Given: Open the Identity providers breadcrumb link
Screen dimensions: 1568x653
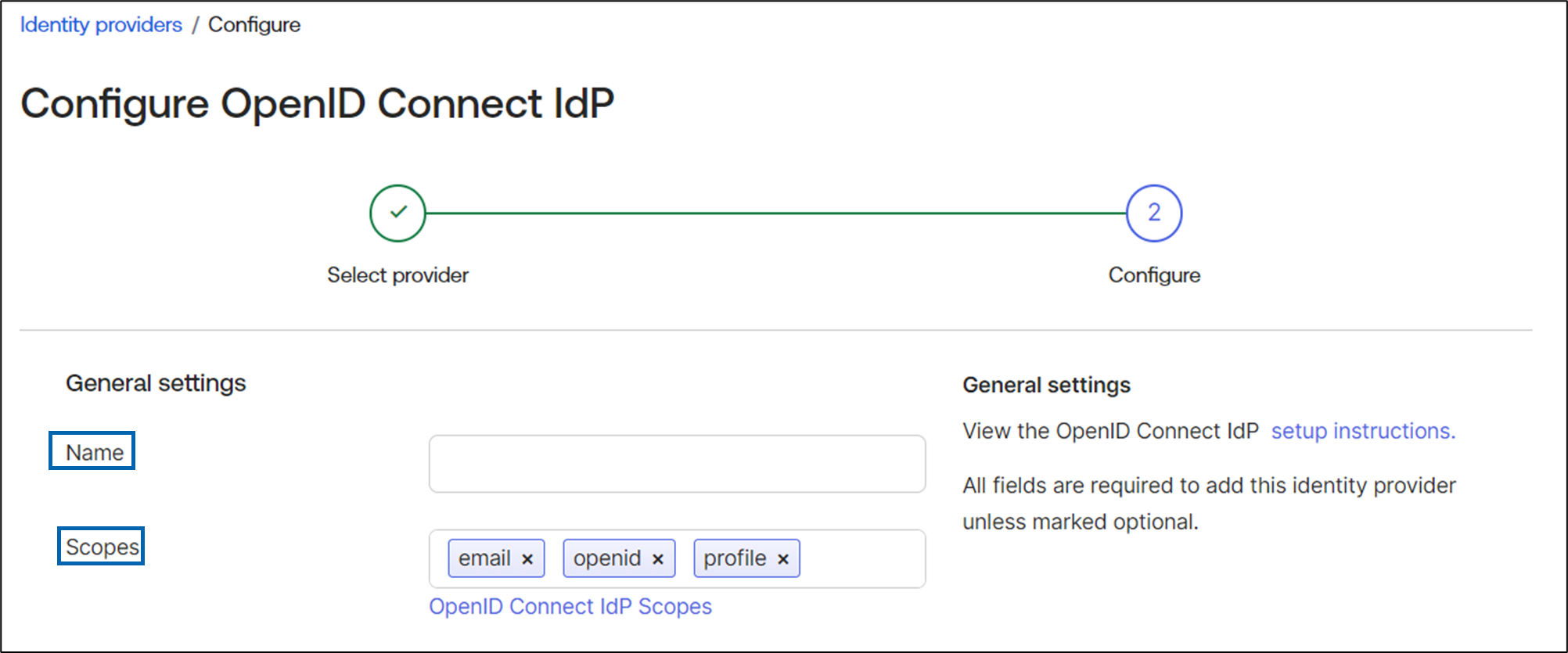Looking at the screenshot, I should (101, 25).
